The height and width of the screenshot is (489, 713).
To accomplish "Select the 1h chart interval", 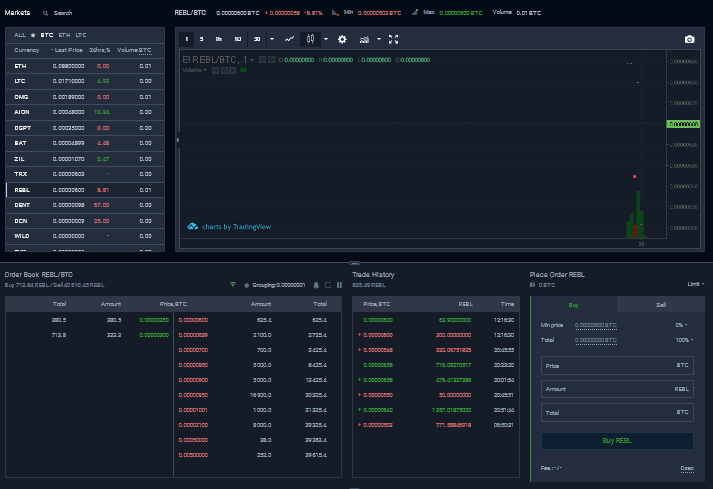I will [x=219, y=40].
